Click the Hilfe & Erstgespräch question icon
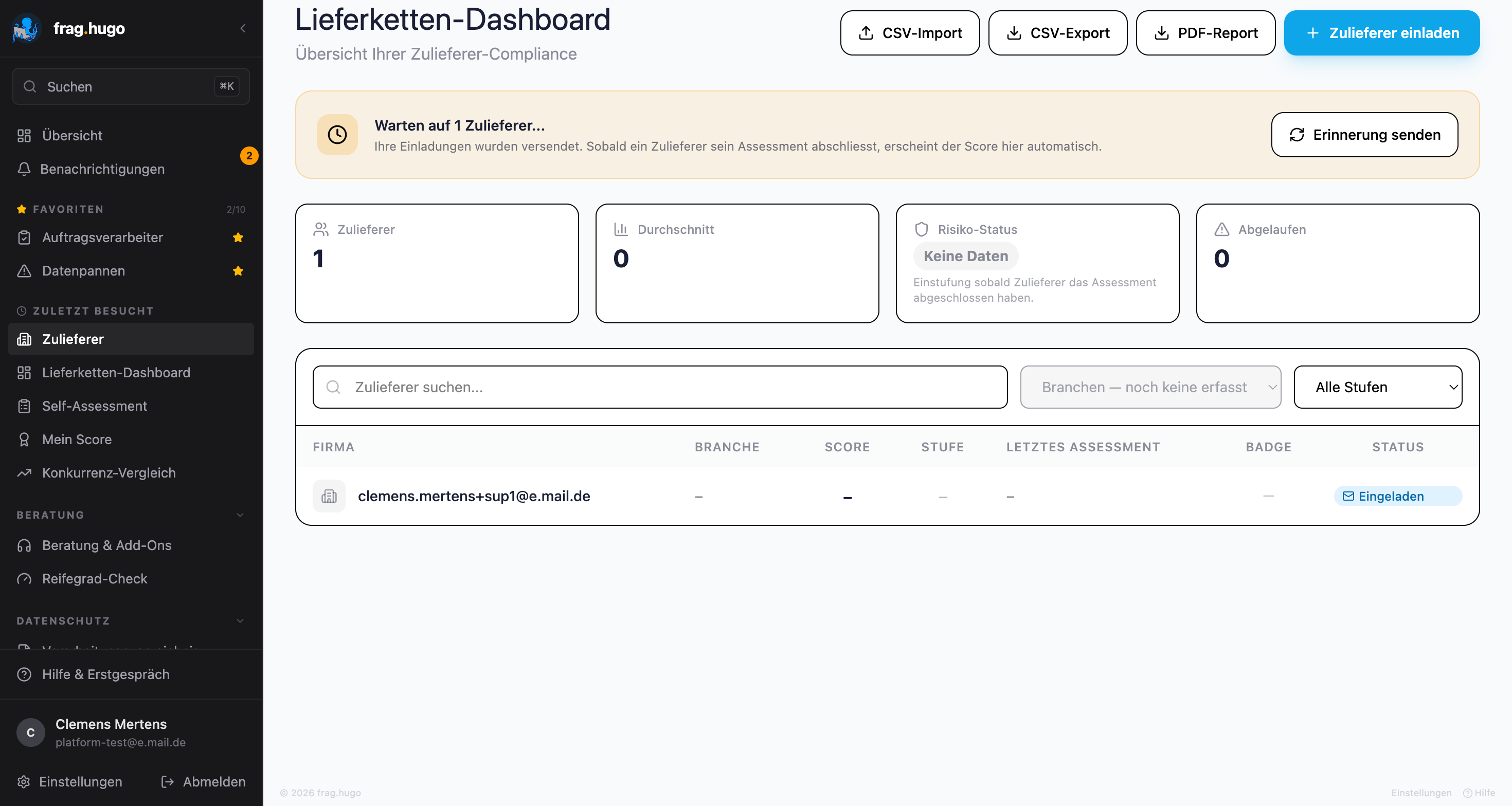Screen dimensions: 1512x806 coord(24,674)
